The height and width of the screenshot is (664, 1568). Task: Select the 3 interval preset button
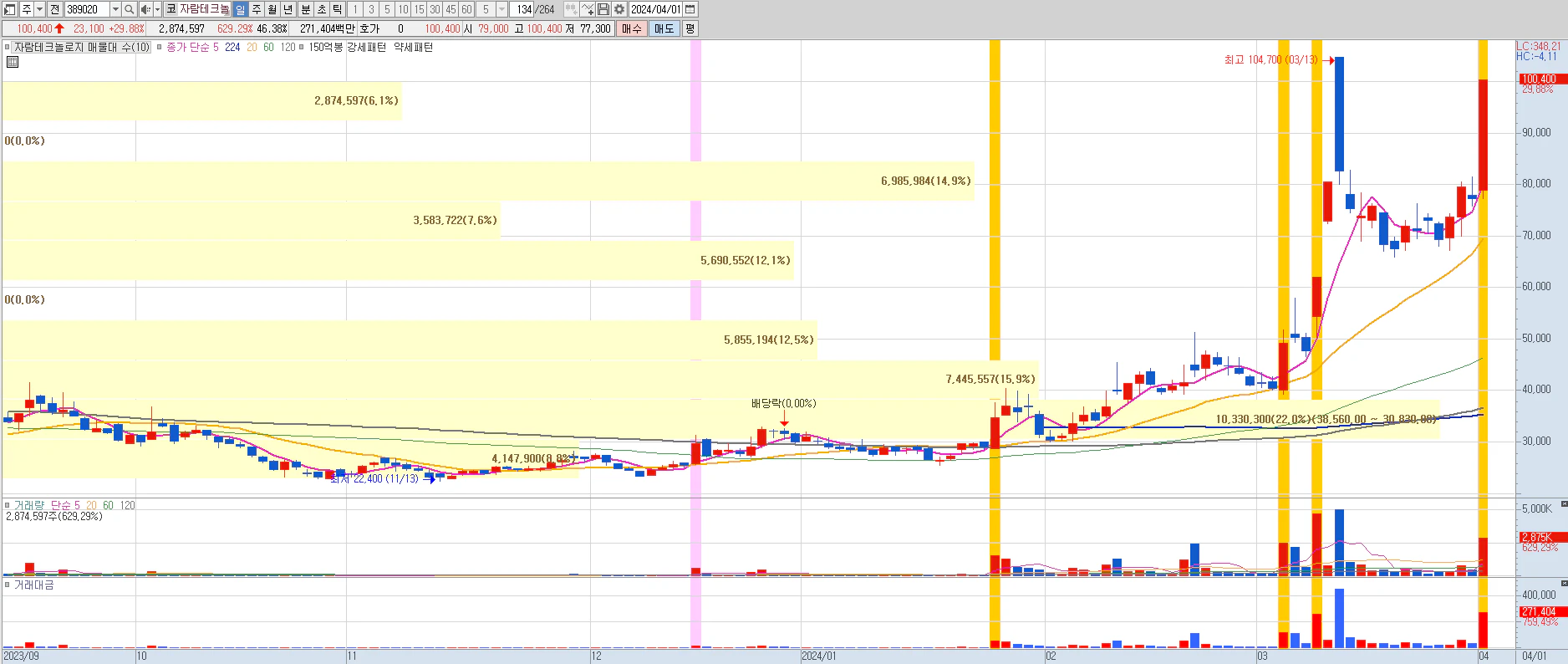point(371,9)
